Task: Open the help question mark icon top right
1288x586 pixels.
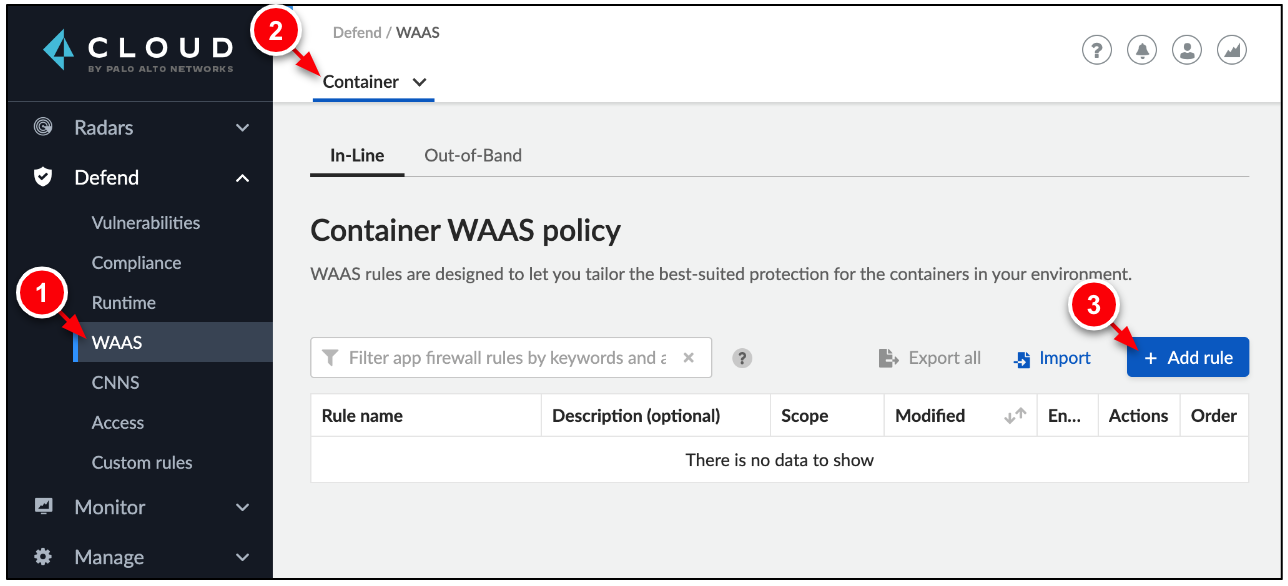Action: pyautogui.click(x=1096, y=49)
